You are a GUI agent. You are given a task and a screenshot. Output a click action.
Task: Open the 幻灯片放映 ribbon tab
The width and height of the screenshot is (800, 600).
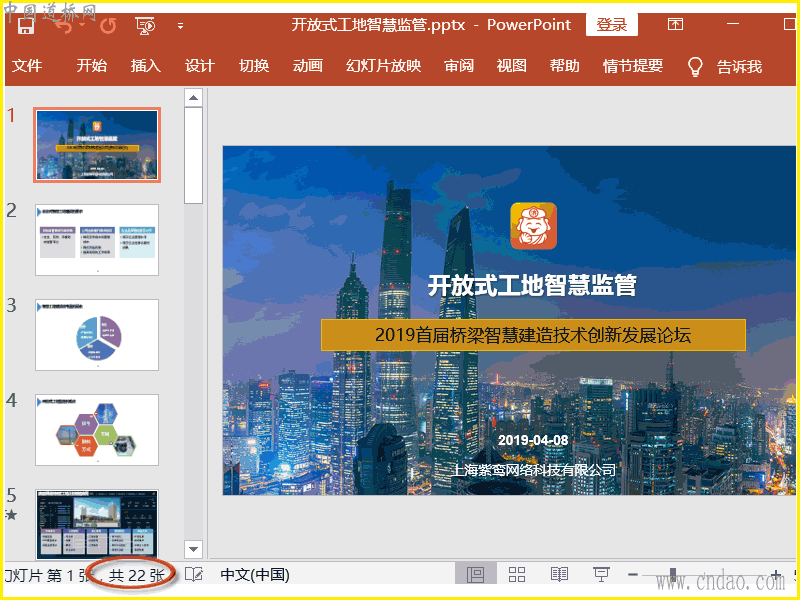[384, 66]
